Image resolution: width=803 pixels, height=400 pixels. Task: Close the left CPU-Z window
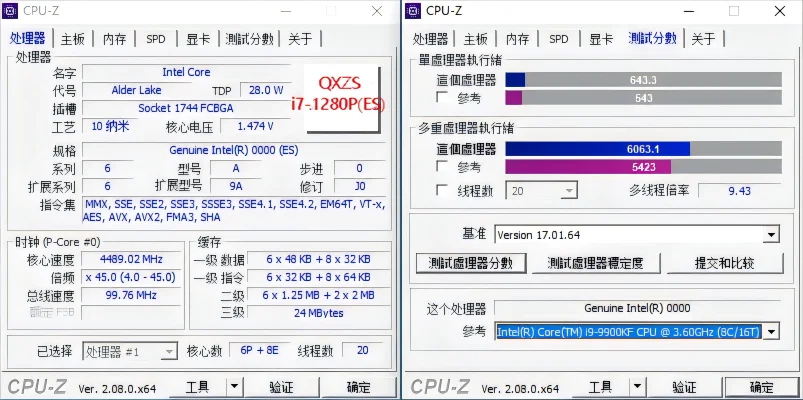[x=377, y=10]
